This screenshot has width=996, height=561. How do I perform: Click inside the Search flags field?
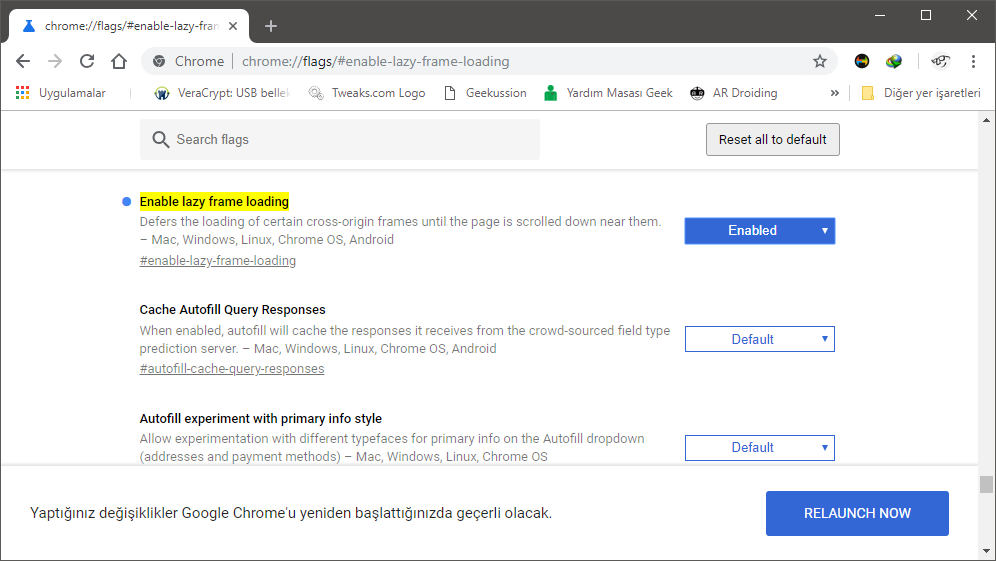click(x=340, y=140)
